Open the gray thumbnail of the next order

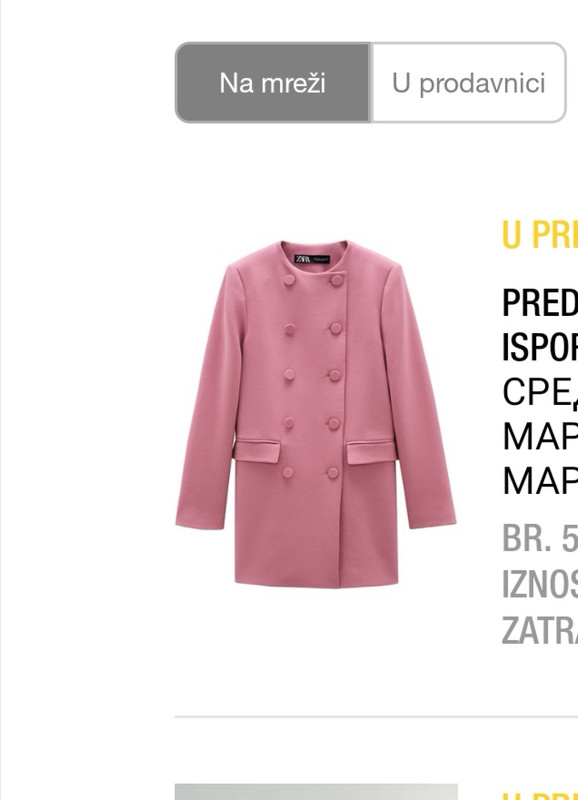pyautogui.click(x=316, y=792)
